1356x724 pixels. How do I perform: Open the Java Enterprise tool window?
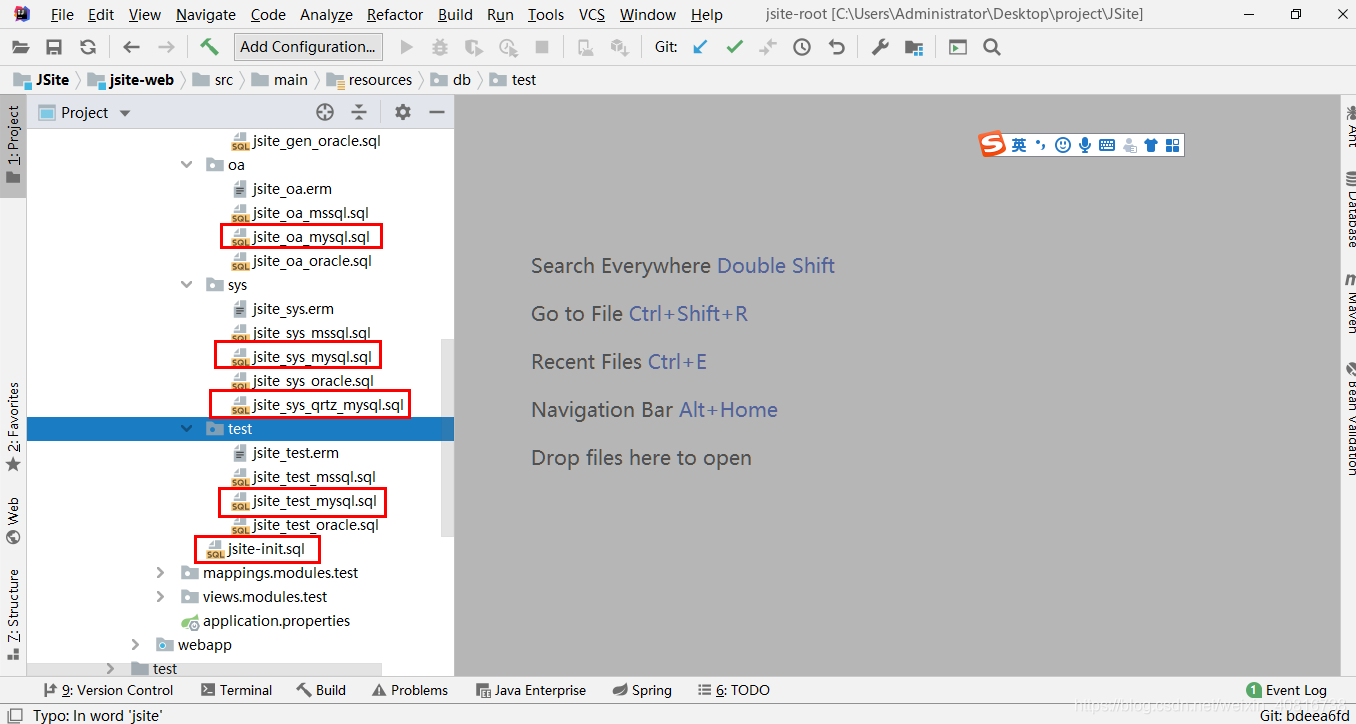(532, 690)
